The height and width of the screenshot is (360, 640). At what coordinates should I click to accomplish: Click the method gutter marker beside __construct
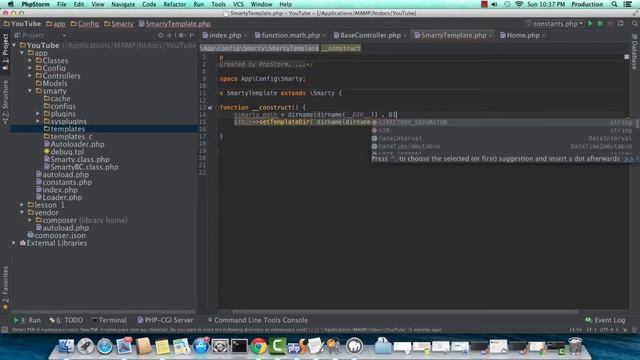click(210, 108)
